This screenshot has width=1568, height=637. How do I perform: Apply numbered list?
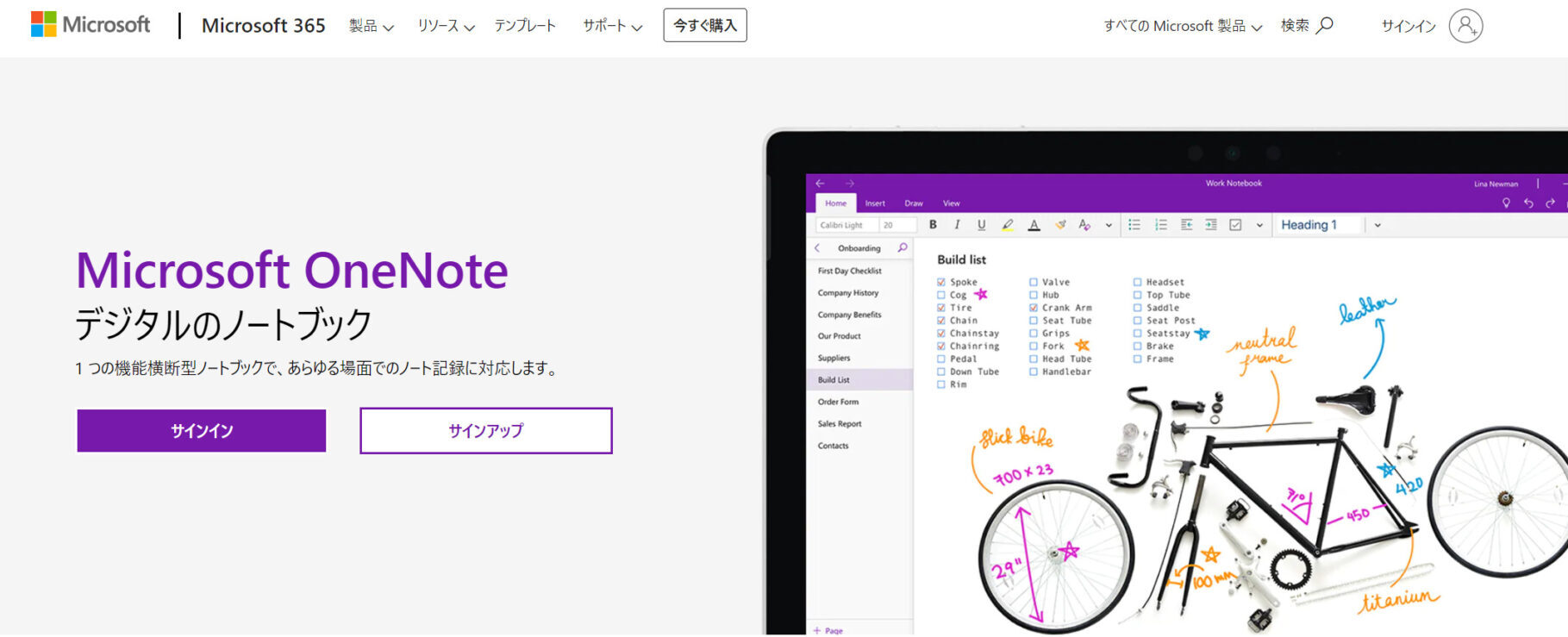[1161, 225]
